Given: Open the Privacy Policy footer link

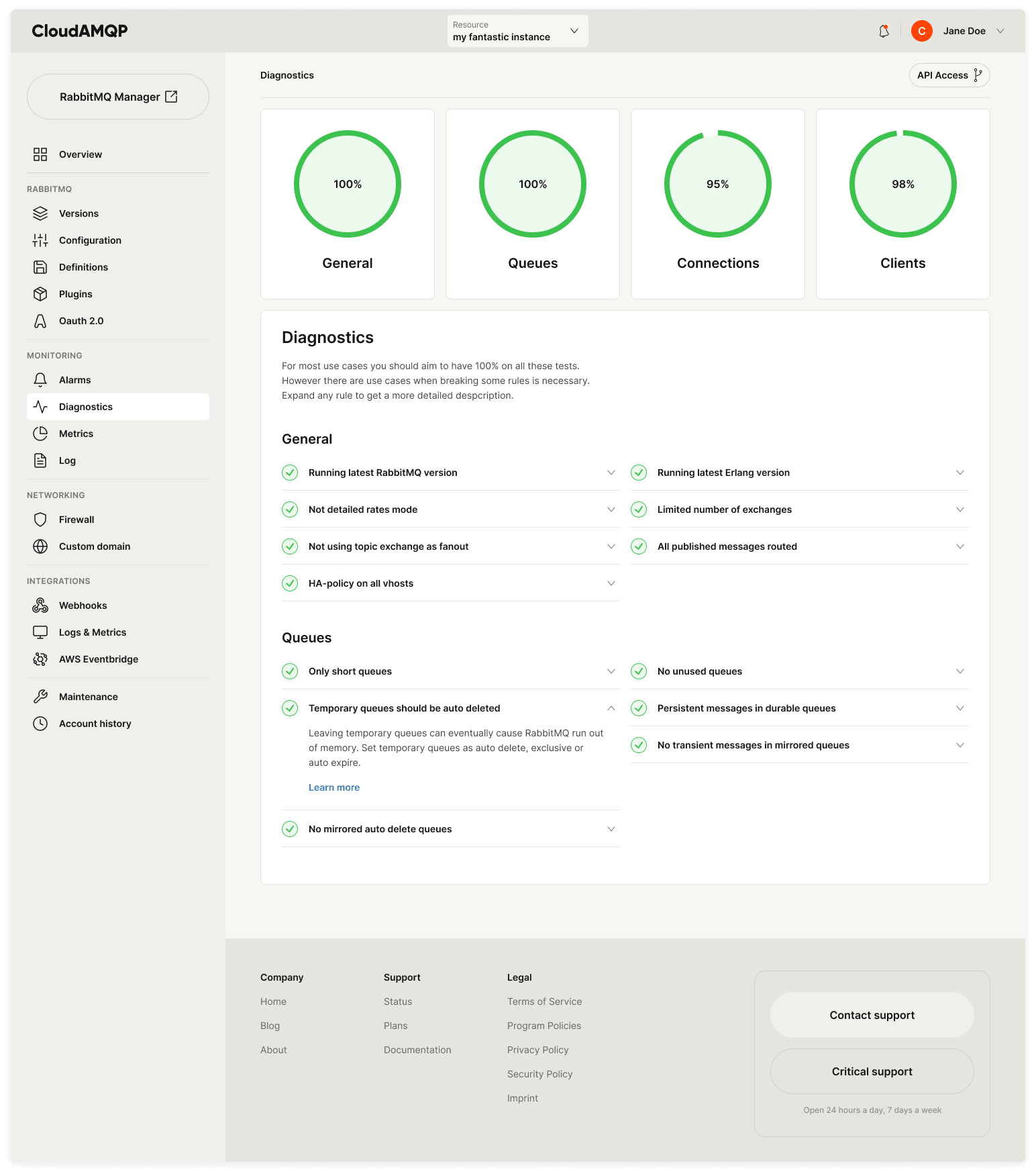Looking at the screenshot, I should click(538, 1050).
